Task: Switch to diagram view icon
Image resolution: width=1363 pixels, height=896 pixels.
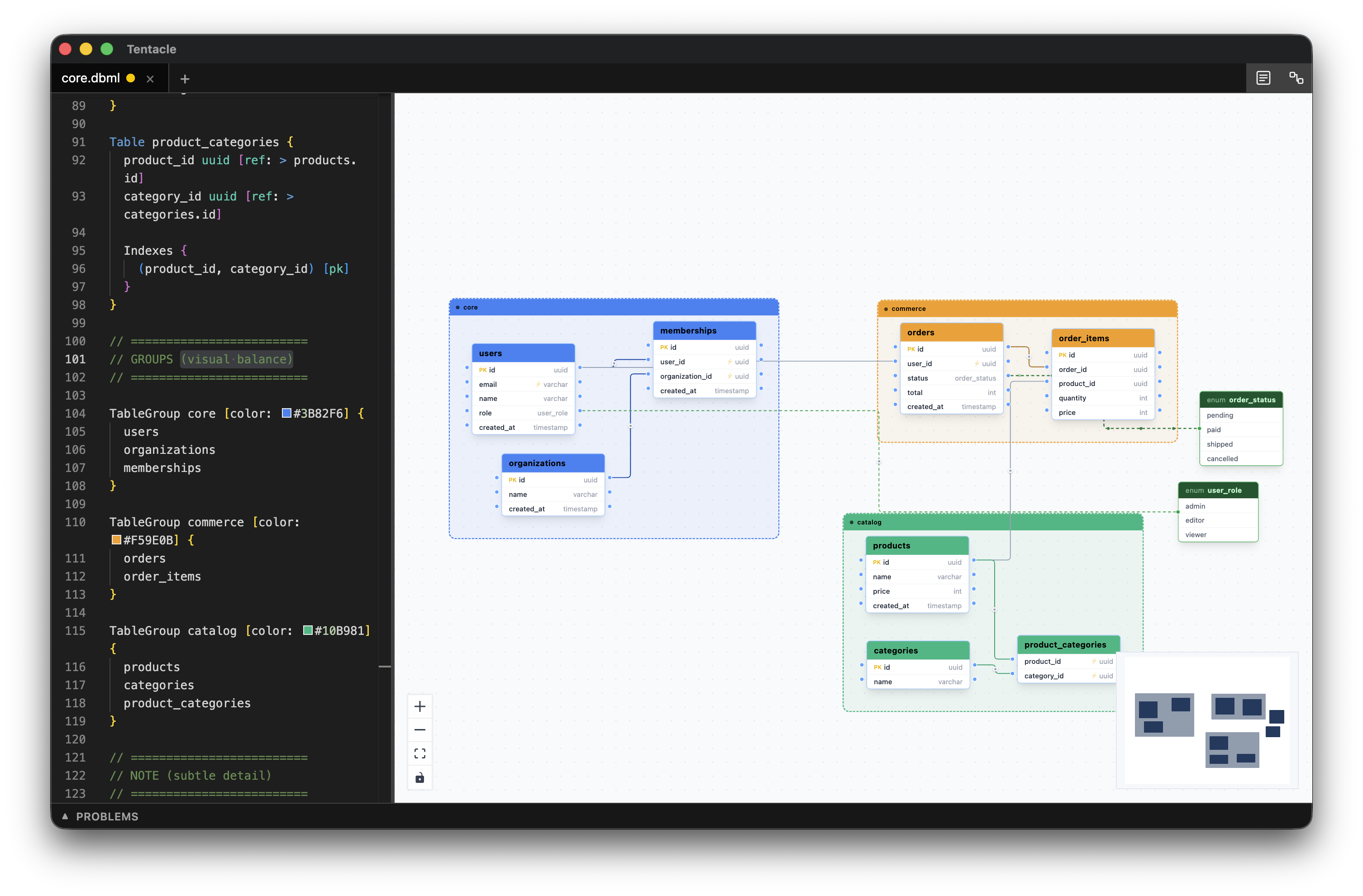Action: pos(1296,78)
